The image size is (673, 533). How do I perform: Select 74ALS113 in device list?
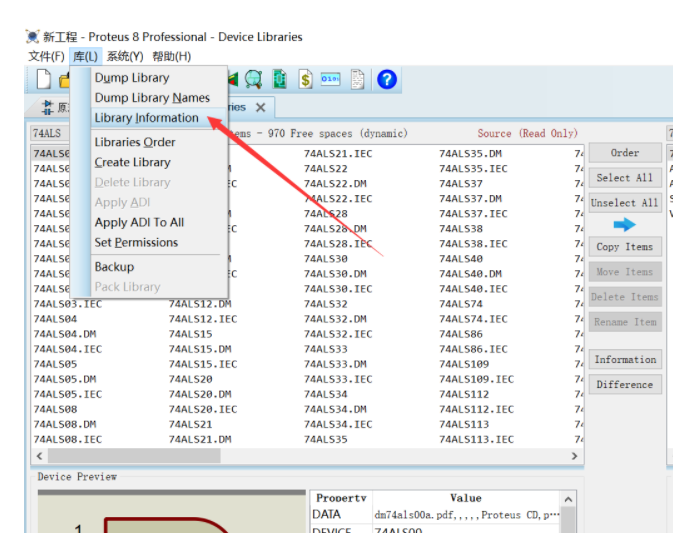click(x=464, y=424)
